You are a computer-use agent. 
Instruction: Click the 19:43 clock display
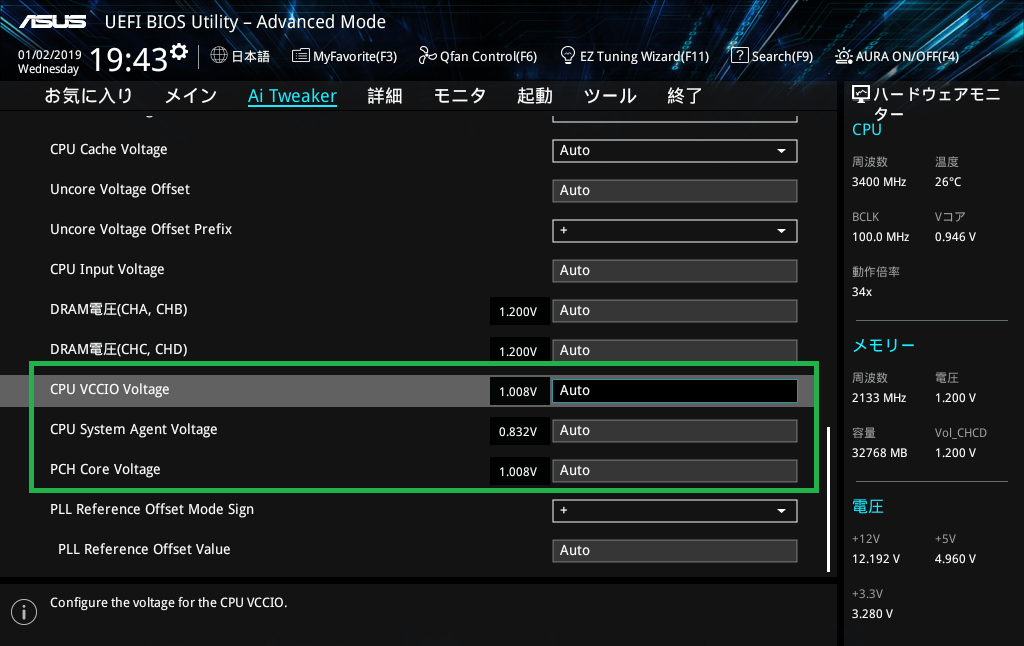click(x=129, y=59)
